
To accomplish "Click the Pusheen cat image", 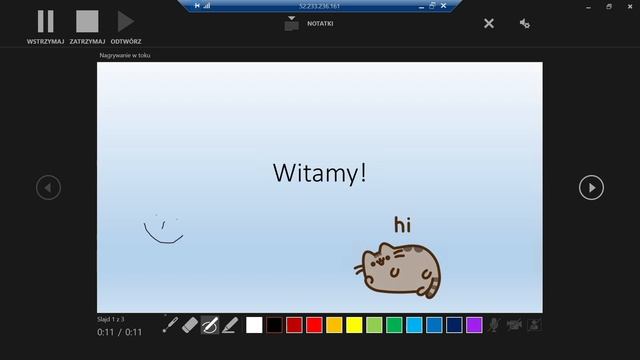I will tap(398, 270).
